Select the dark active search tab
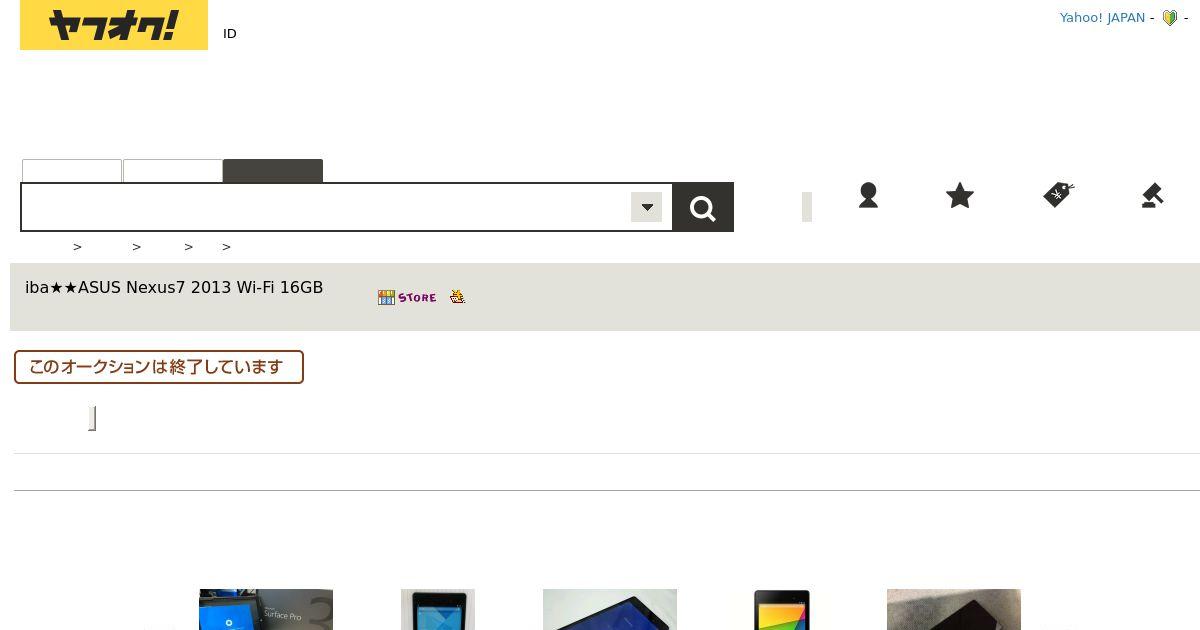Image resolution: width=1200 pixels, height=630 pixels. click(273, 171)
